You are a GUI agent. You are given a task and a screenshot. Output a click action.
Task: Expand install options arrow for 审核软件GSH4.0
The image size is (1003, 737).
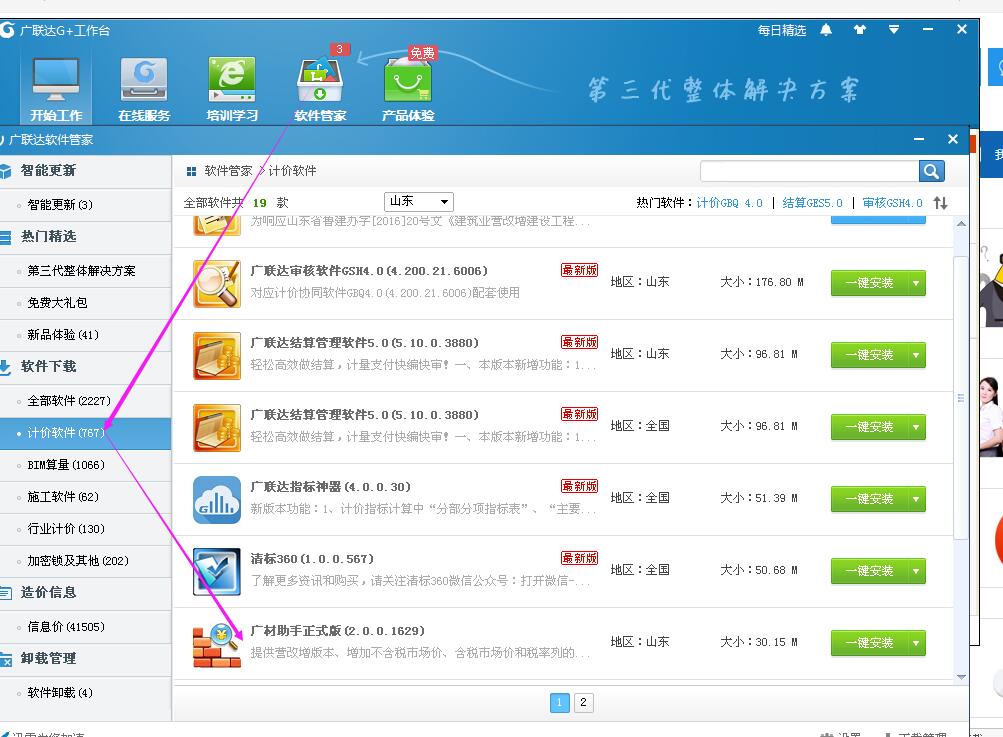click(x=917, y=283)
